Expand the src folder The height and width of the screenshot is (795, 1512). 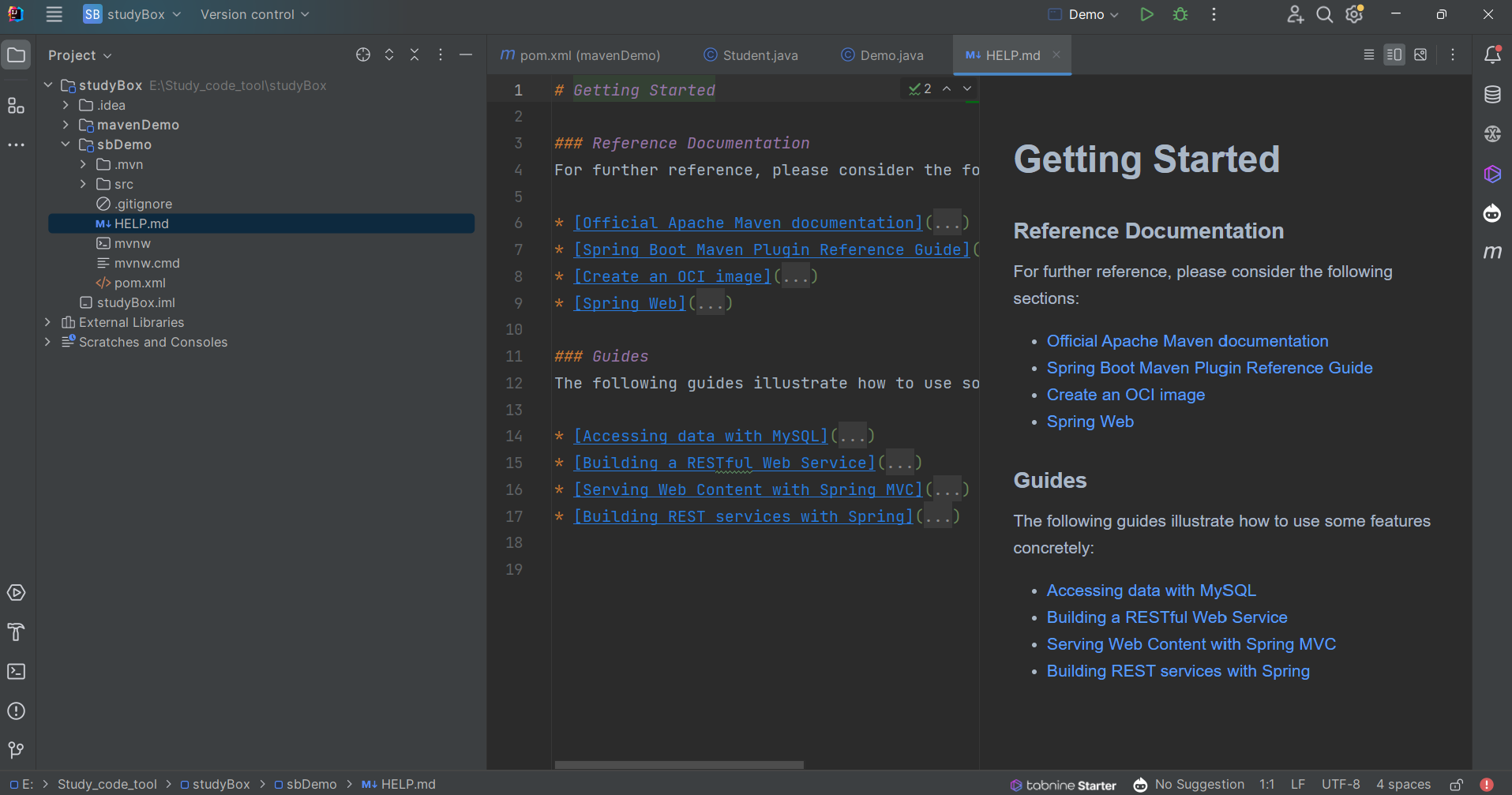[83, 184]
